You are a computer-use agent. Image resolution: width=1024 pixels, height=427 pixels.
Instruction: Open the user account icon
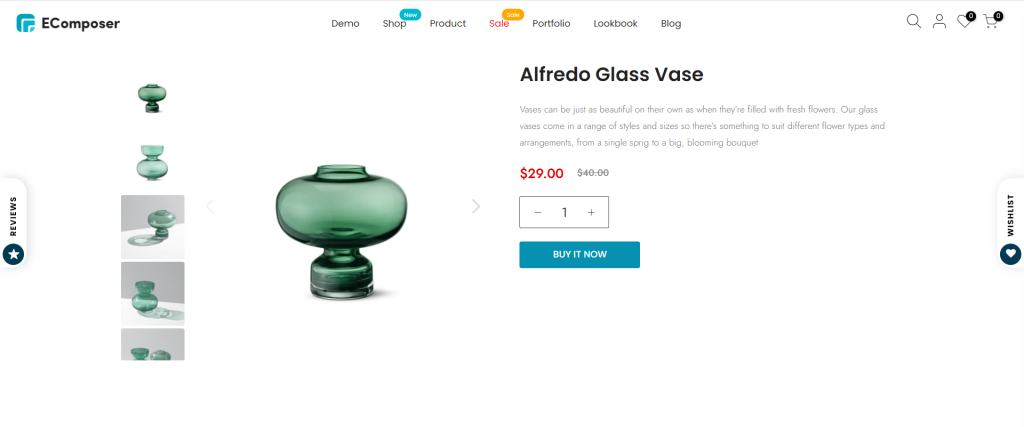pos(939,22)
